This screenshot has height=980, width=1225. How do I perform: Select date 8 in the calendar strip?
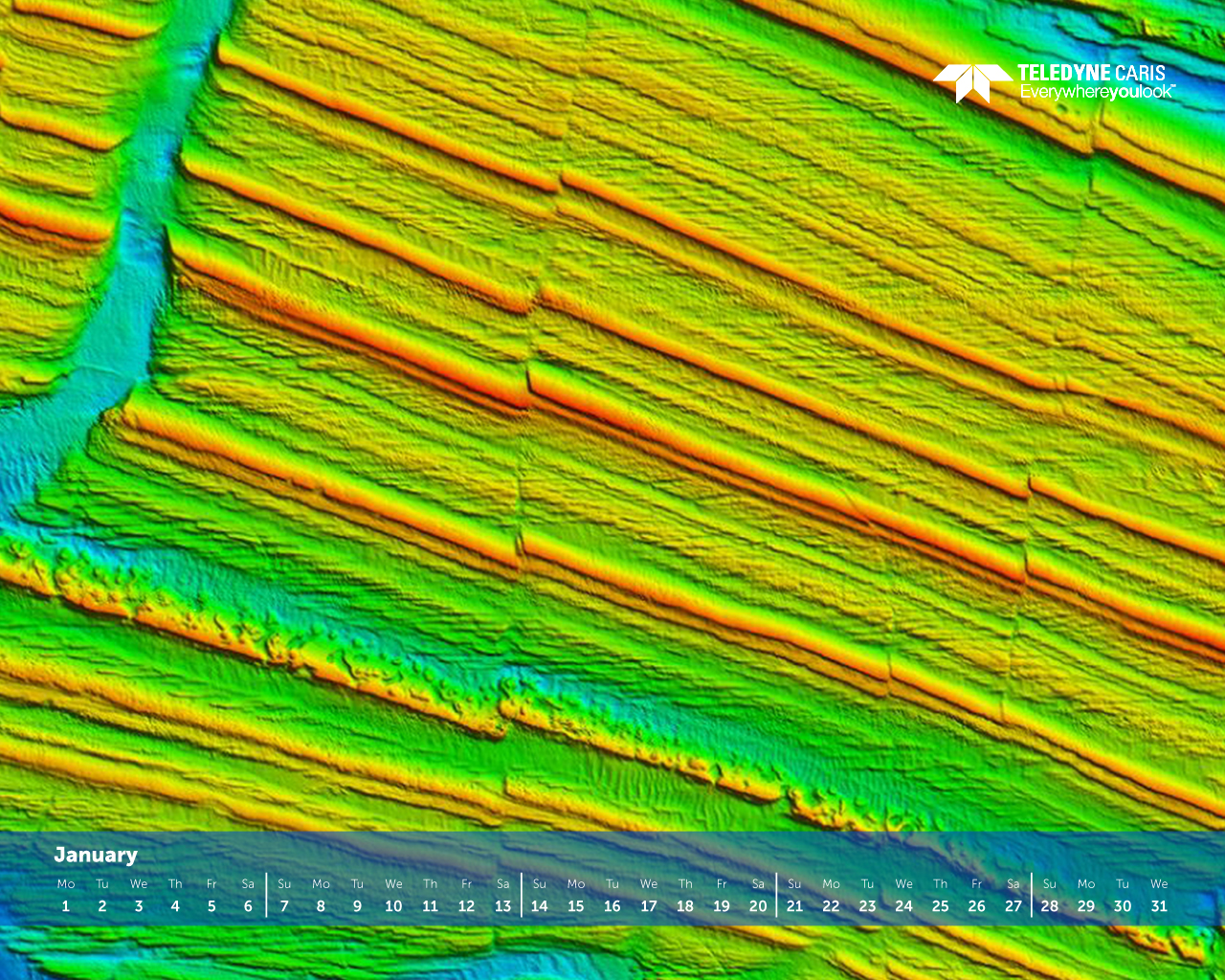[321, 905]
